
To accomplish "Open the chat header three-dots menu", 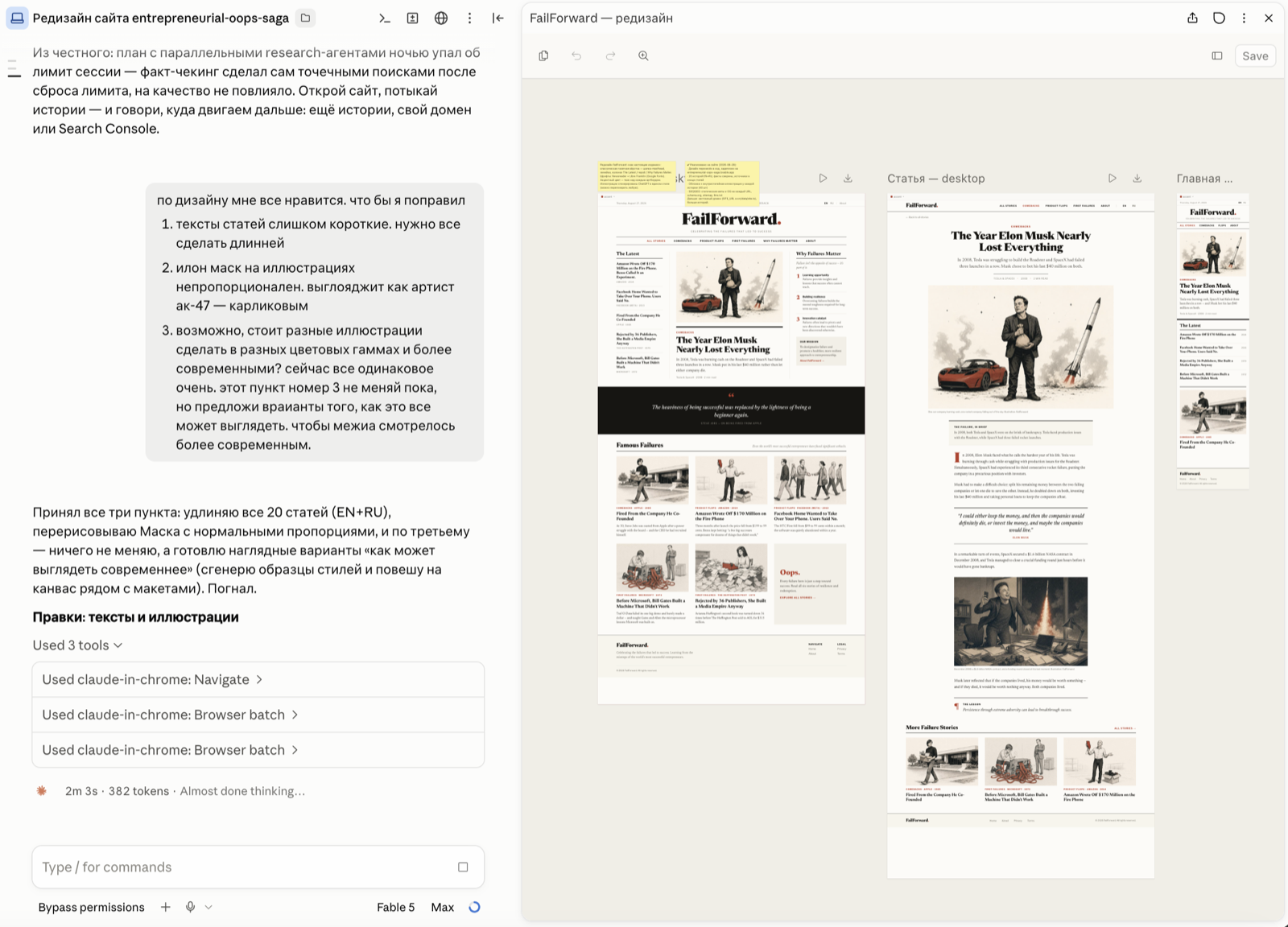I will [469, 18].
